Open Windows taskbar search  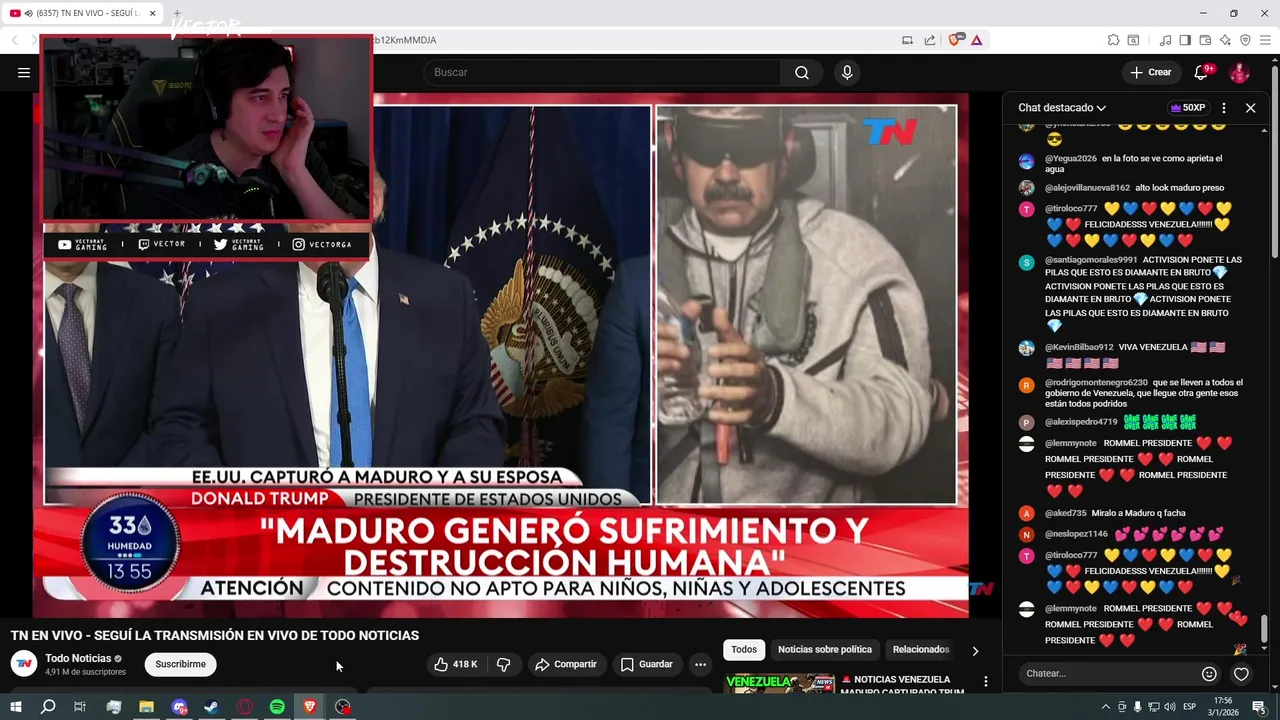[x=48, y=707]
